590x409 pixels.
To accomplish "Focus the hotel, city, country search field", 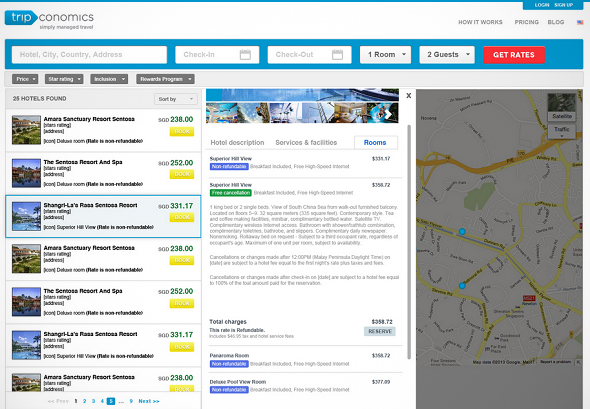I will pyautogui.click(x=89, y=55).
